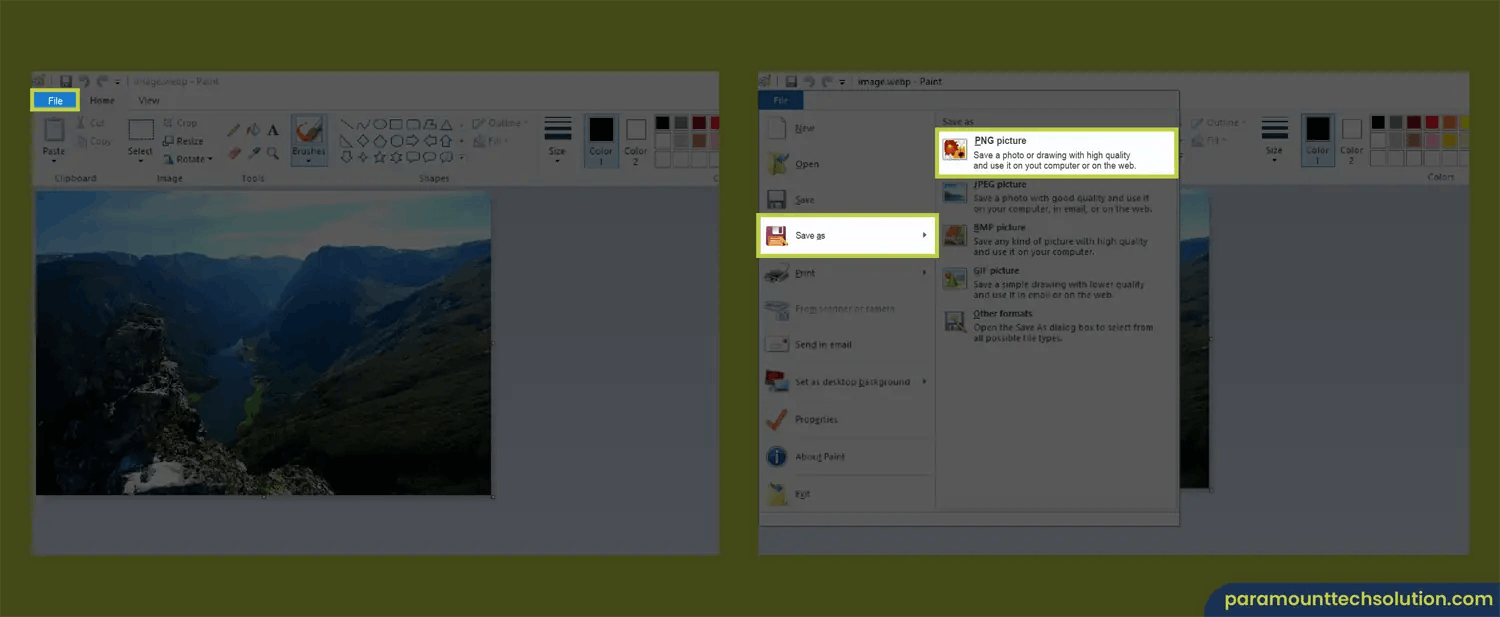Viewport: 1500px width, 617px height.
Task: Select Color 1 in left Paint window
Action: (x=601, y=140)
